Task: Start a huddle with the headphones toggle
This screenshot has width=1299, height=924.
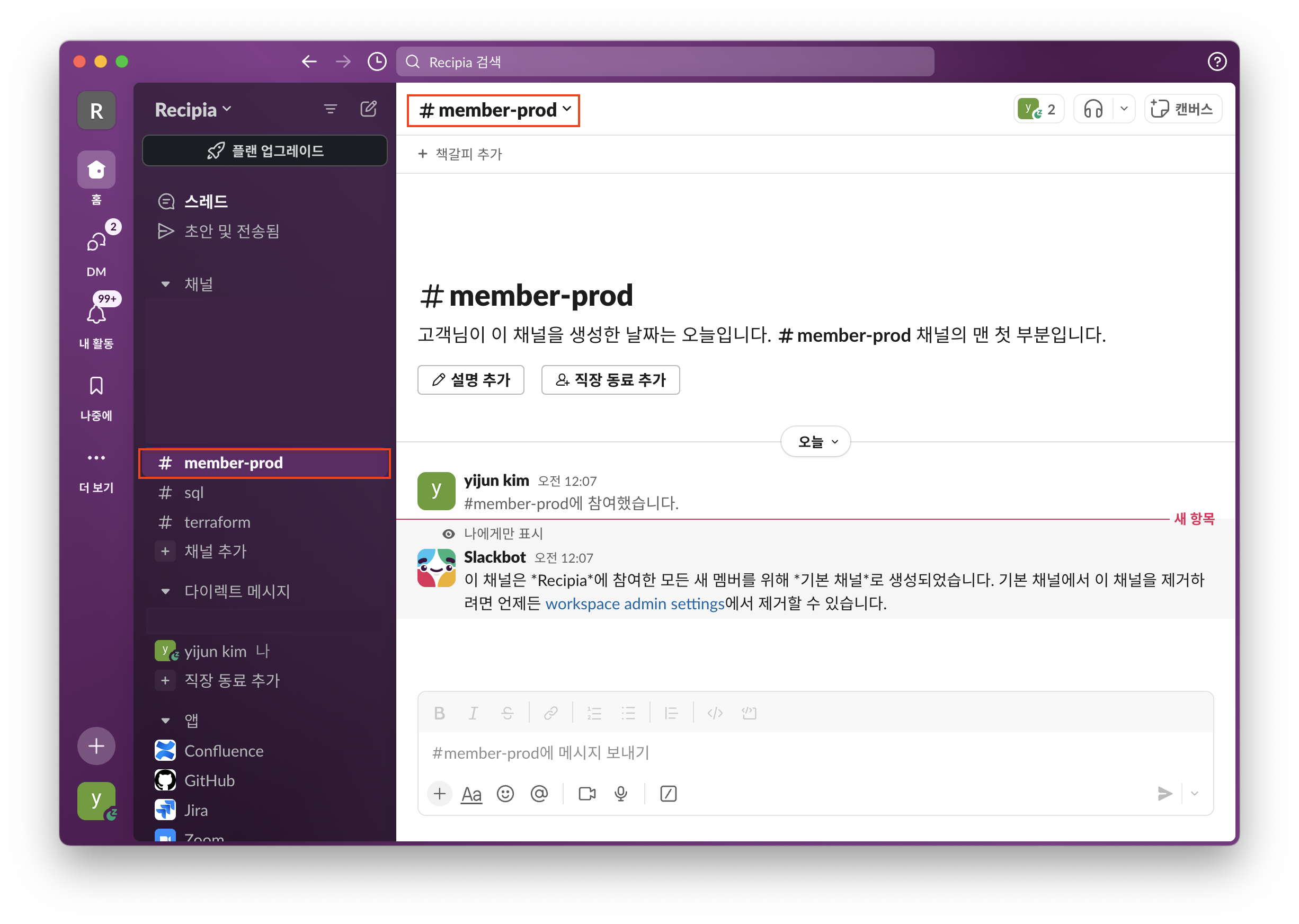Action: [x=1093, y=109]
